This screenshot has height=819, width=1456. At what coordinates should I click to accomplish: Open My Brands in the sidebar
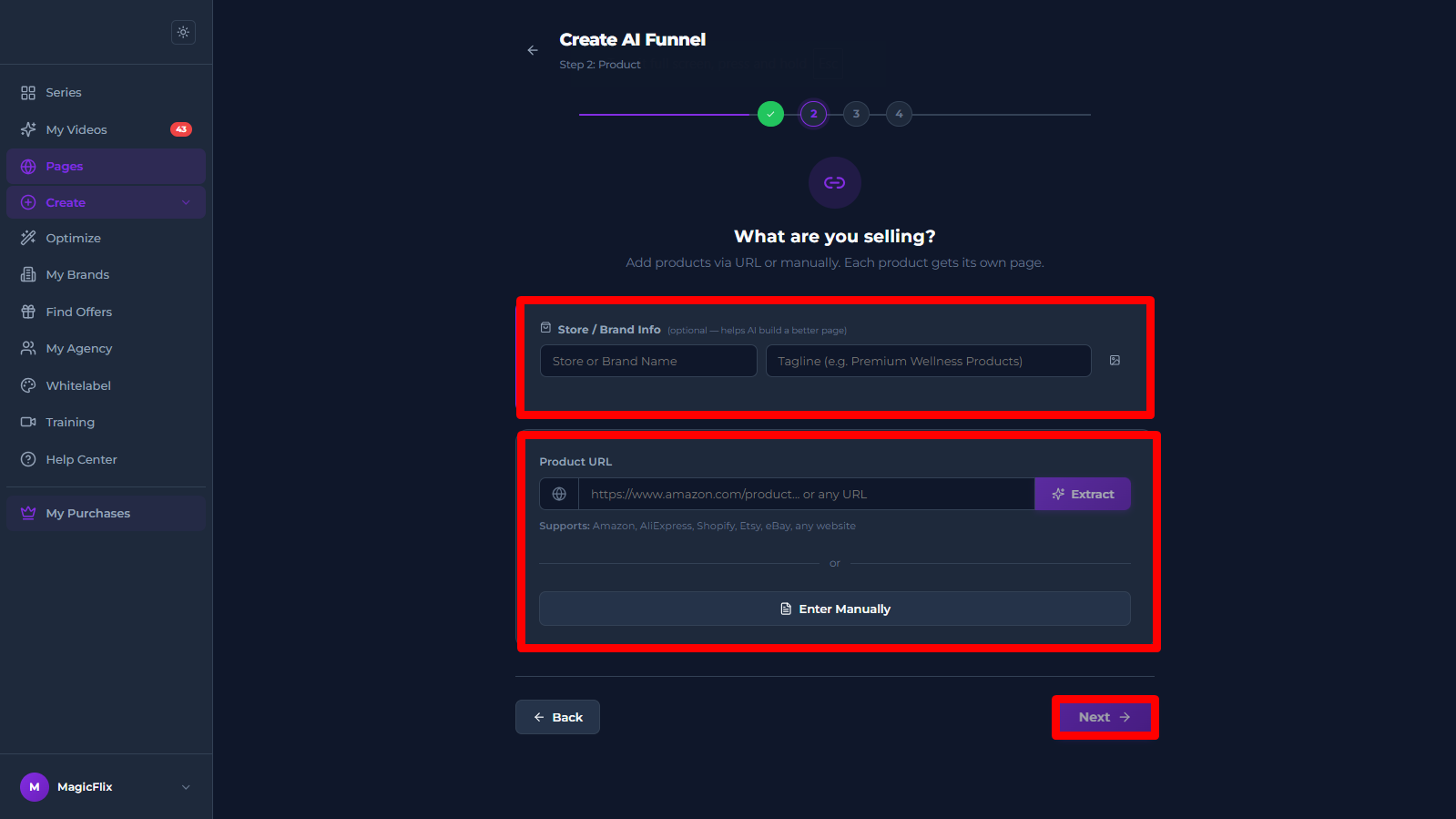(x=106, y=274)
